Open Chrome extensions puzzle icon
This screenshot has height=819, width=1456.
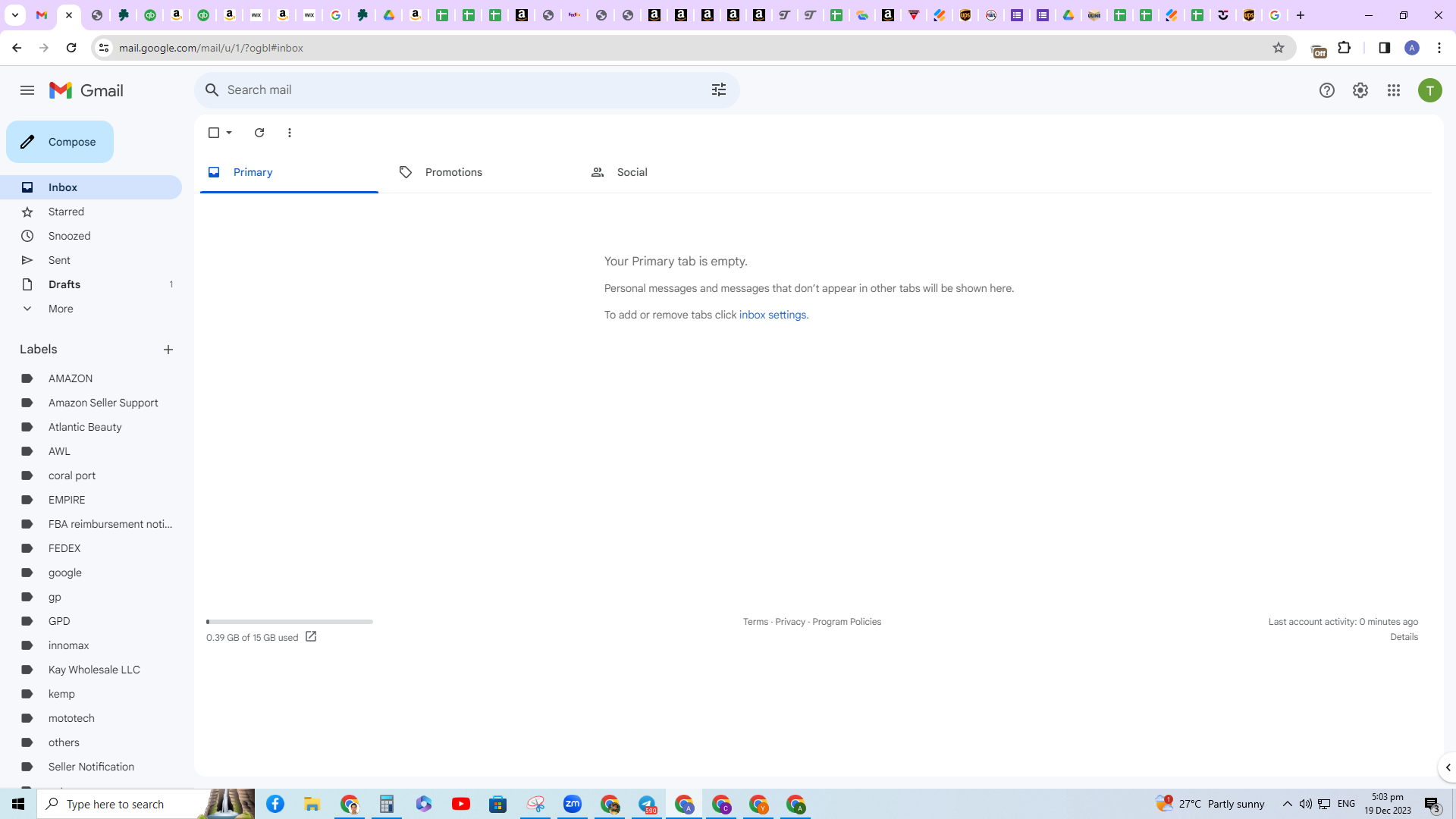point(1345,48)
